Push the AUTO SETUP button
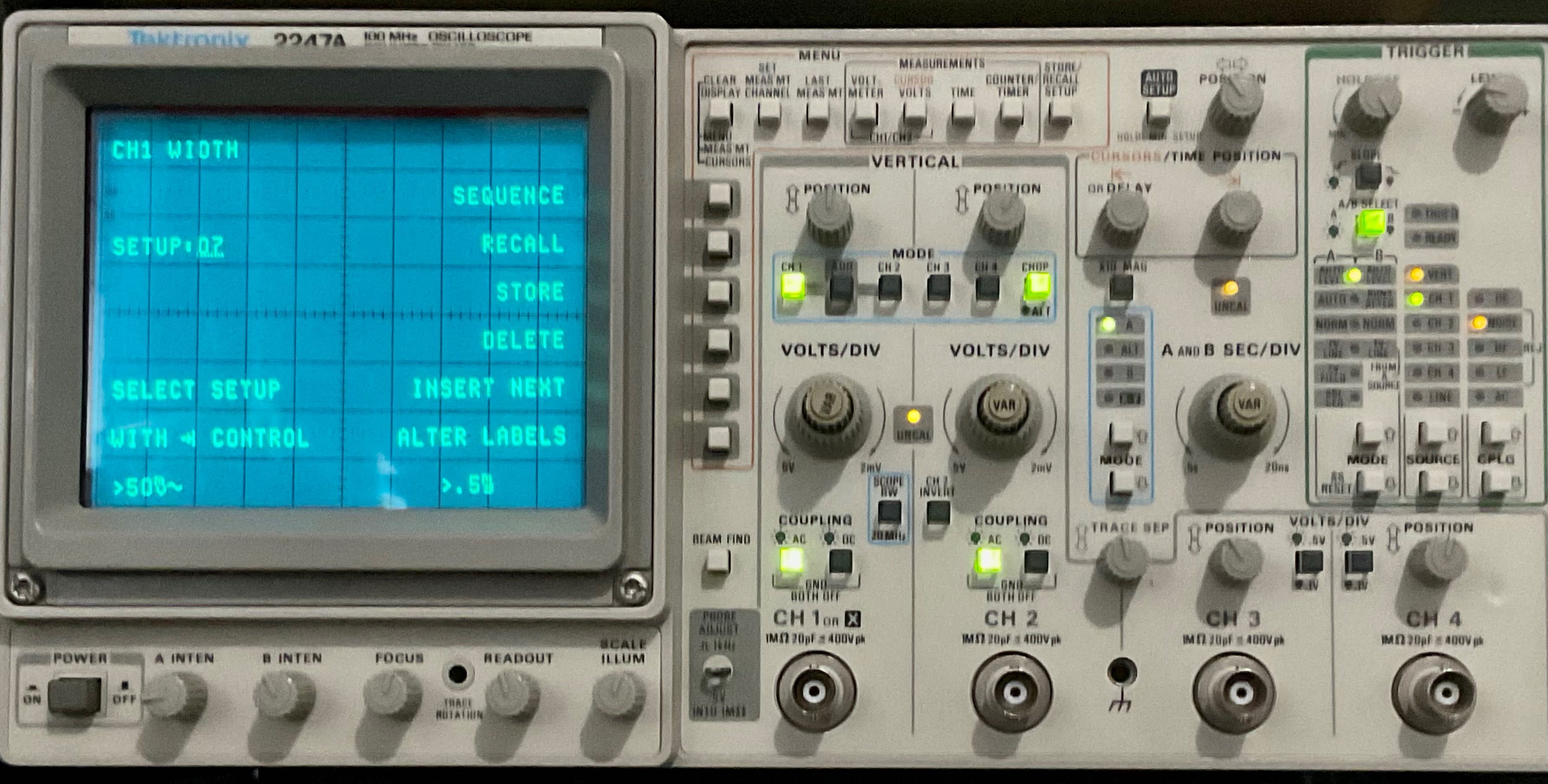1548x784 pixels. pyautogui.click(x=1158, y=113)
